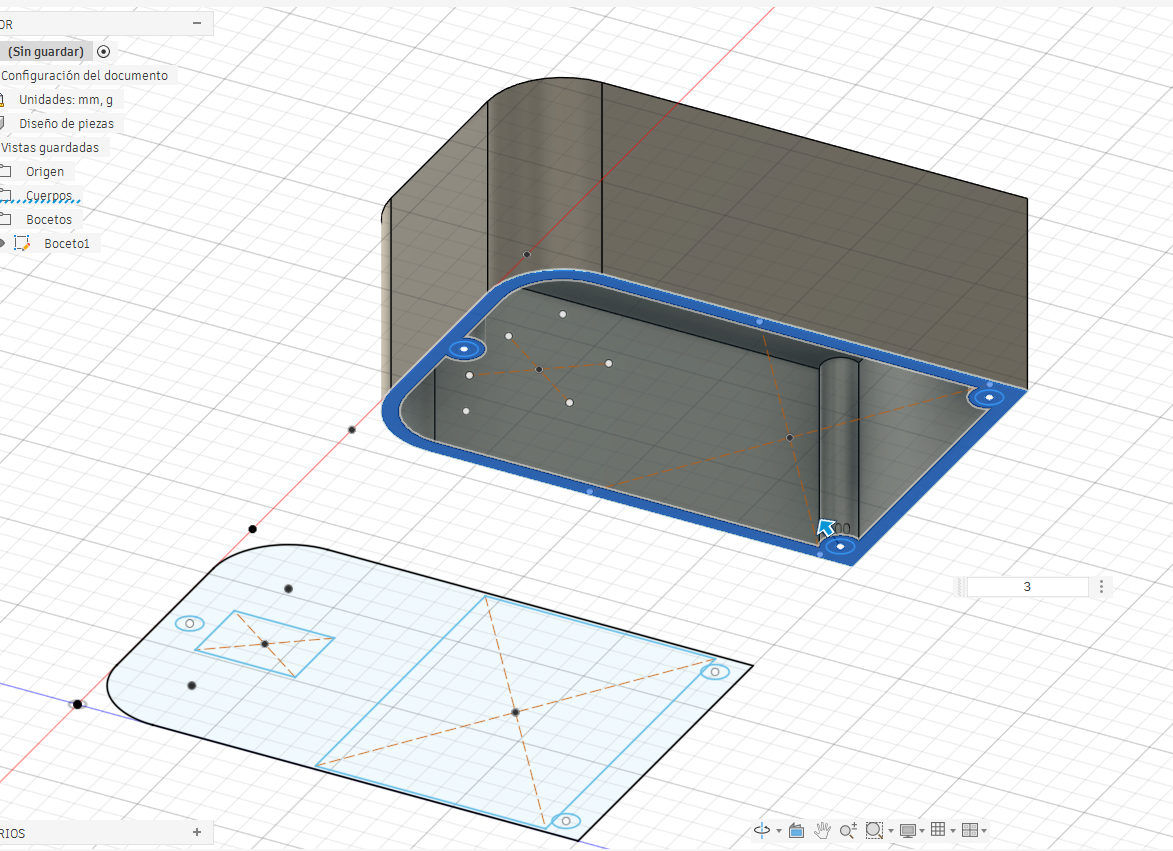The image size is (1173, 851).
Task: Click small rectangle sketch center point
Action: click(x=264, y=644)
